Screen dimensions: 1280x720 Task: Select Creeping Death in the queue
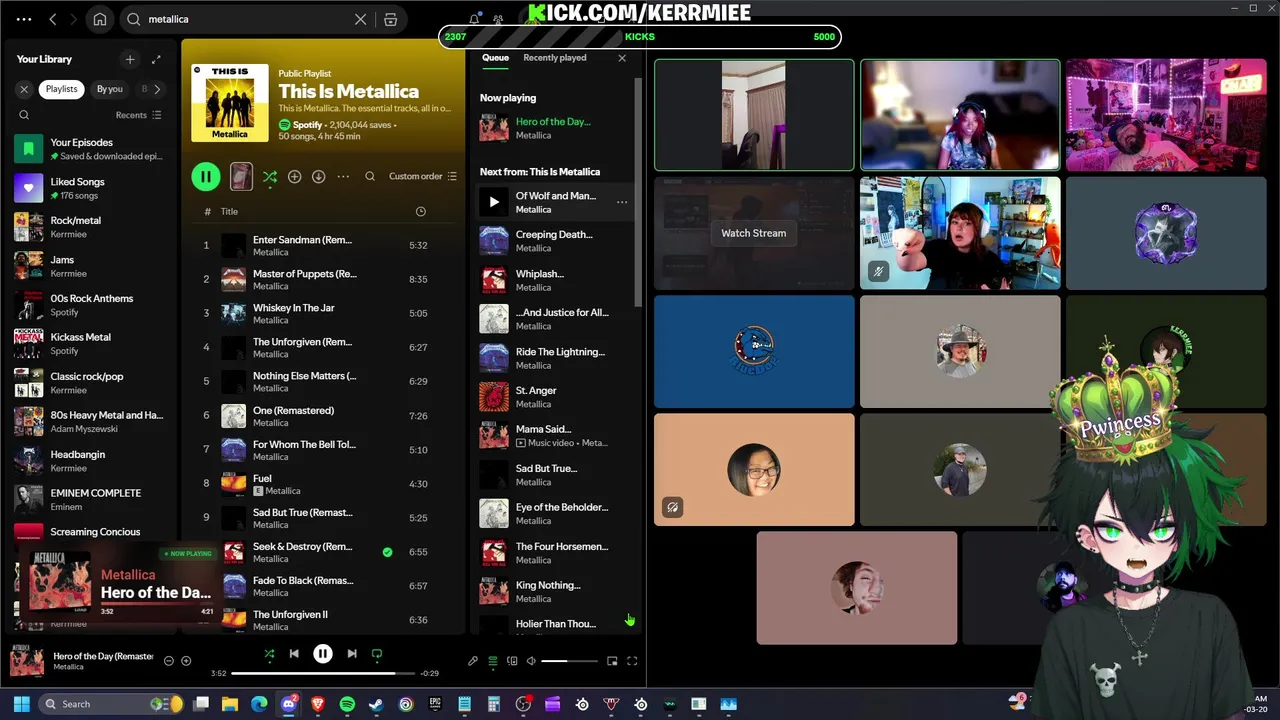point(554,241)
